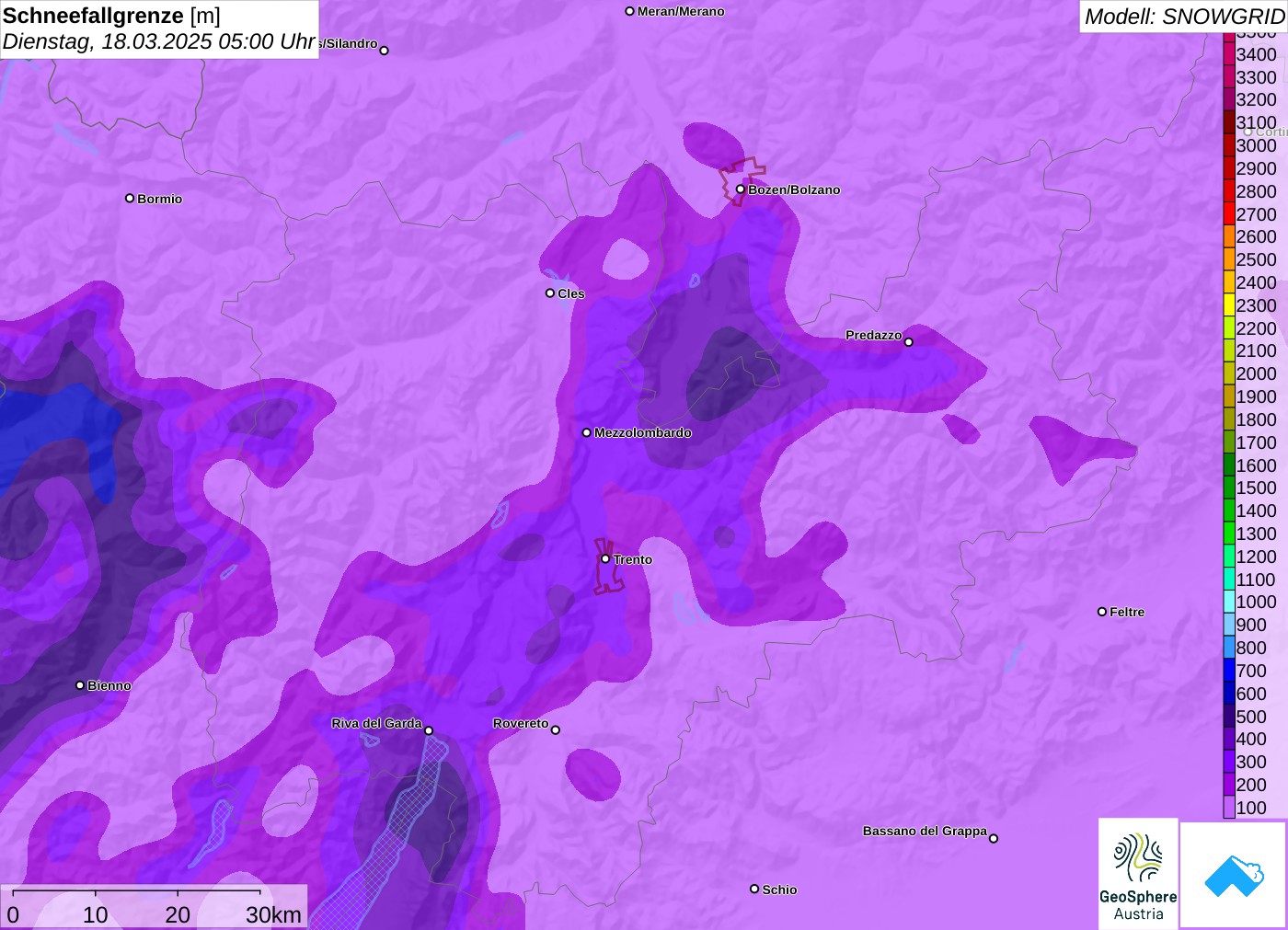
Task: Select the "Cles" name label
Action: point(571,293)
